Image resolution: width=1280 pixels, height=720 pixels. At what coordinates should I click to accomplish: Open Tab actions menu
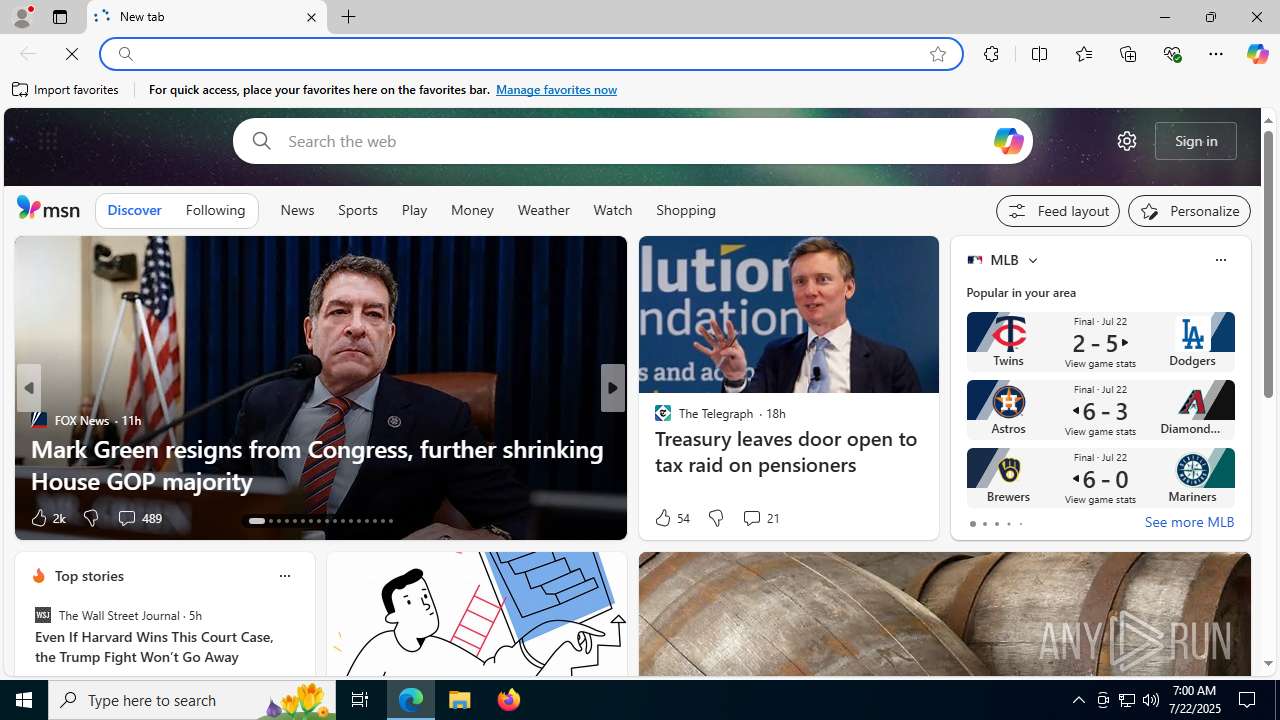coord(60,17)
